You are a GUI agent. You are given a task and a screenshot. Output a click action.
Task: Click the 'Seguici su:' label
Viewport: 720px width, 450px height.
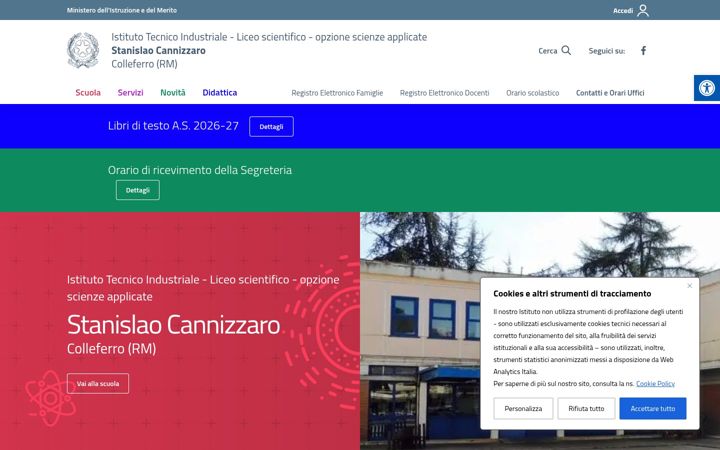pyautogui.click(x=607, y=51)
